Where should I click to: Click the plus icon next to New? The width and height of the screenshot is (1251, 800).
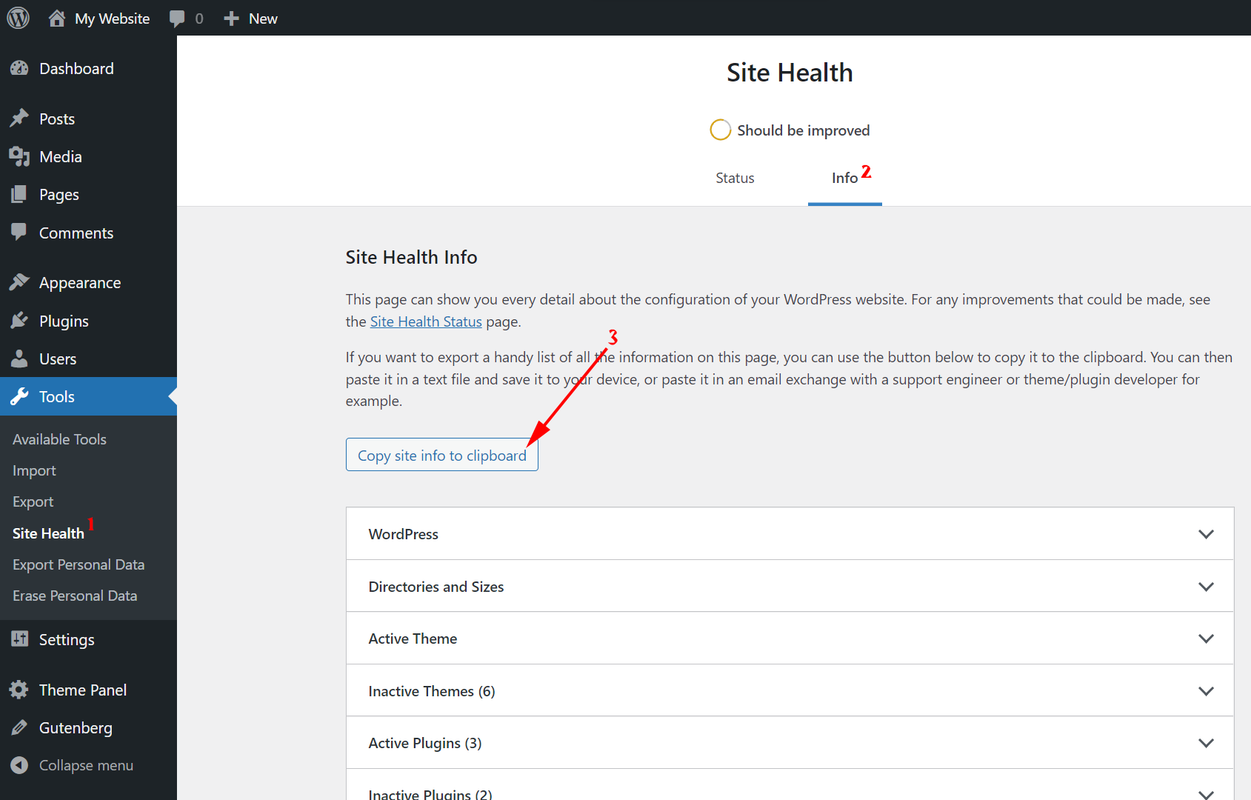pyautogui.click(x=231, y=19)
